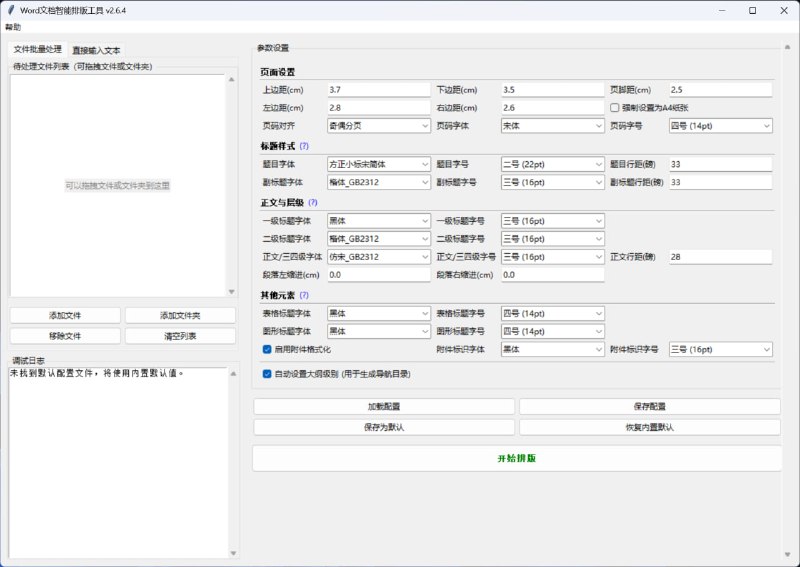Click the 段落右缩进(cm) input field
The height and width of the screenshot is (567, 800).
click(553, 275)
